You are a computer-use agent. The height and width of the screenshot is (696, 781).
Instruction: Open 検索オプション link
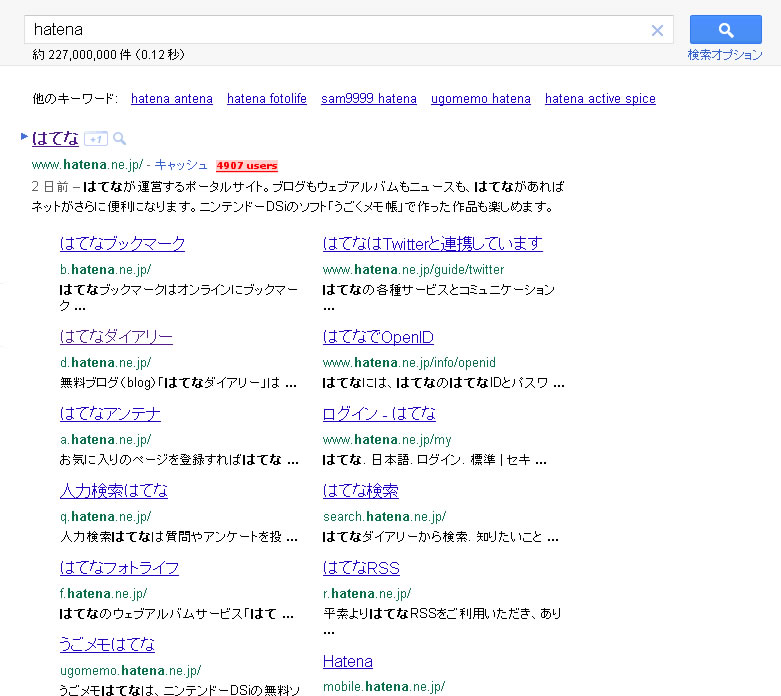725,54
